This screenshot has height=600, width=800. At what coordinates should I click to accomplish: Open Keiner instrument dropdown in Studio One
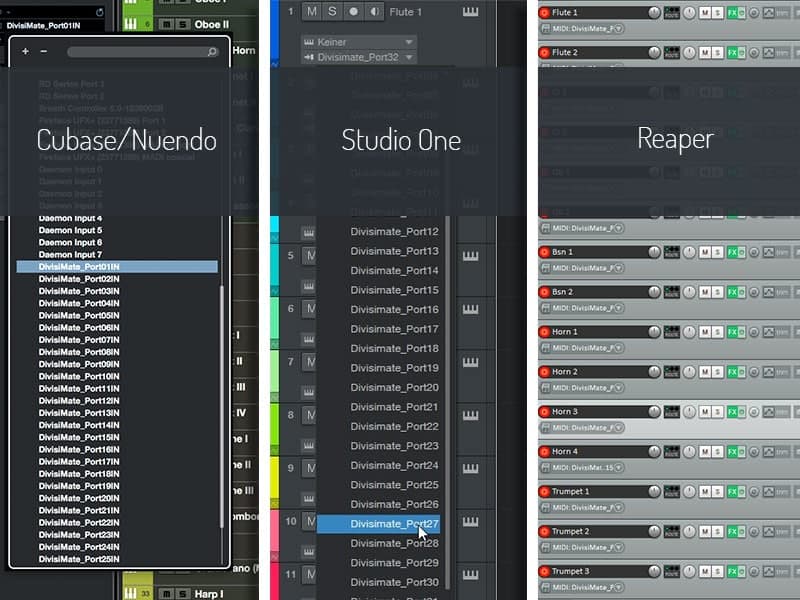359,42
